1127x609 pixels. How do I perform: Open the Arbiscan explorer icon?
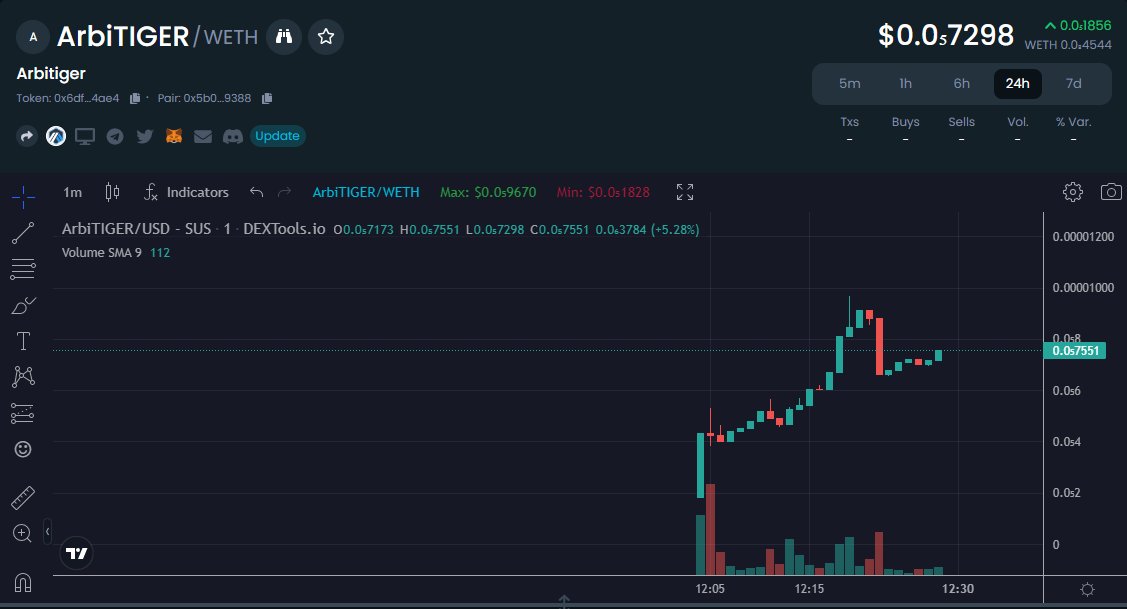pyautogui.click(x=56, y=136)
